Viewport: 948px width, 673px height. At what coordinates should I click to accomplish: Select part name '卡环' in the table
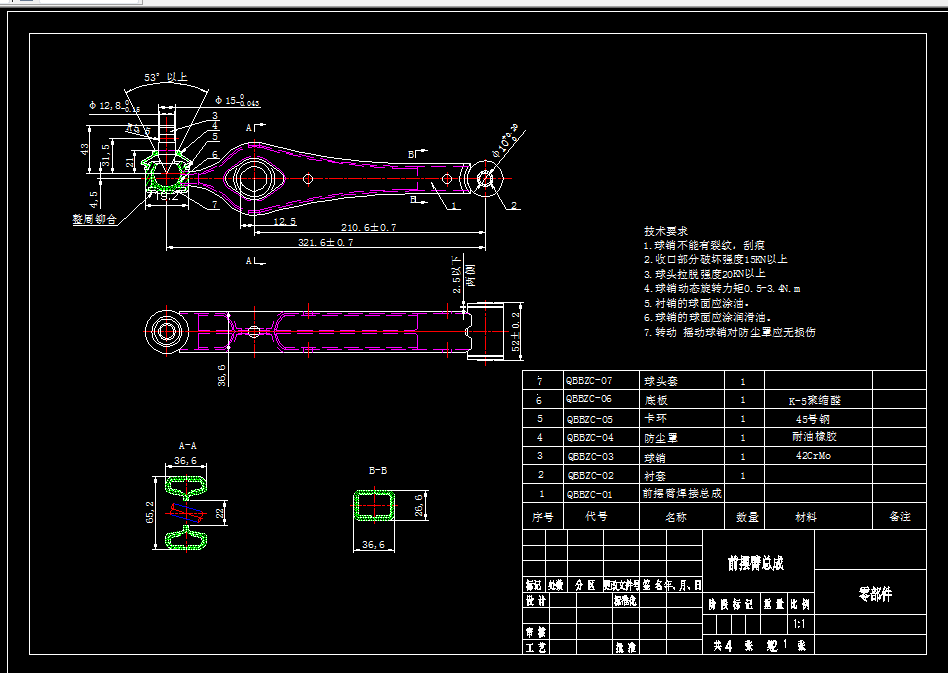point(655,418)
